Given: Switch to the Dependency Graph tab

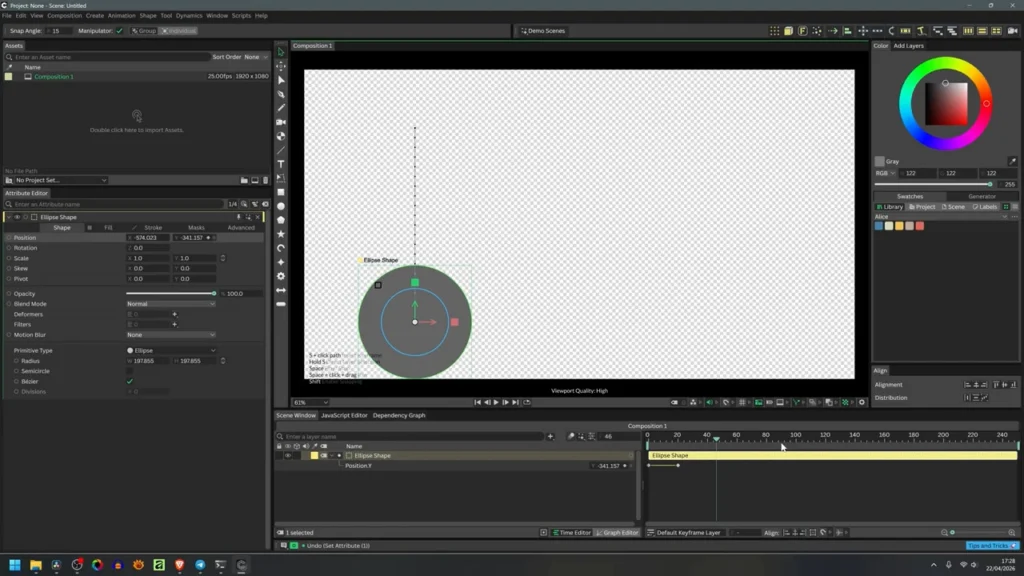Looking at the screenshot, I should (x=399, y=415).
